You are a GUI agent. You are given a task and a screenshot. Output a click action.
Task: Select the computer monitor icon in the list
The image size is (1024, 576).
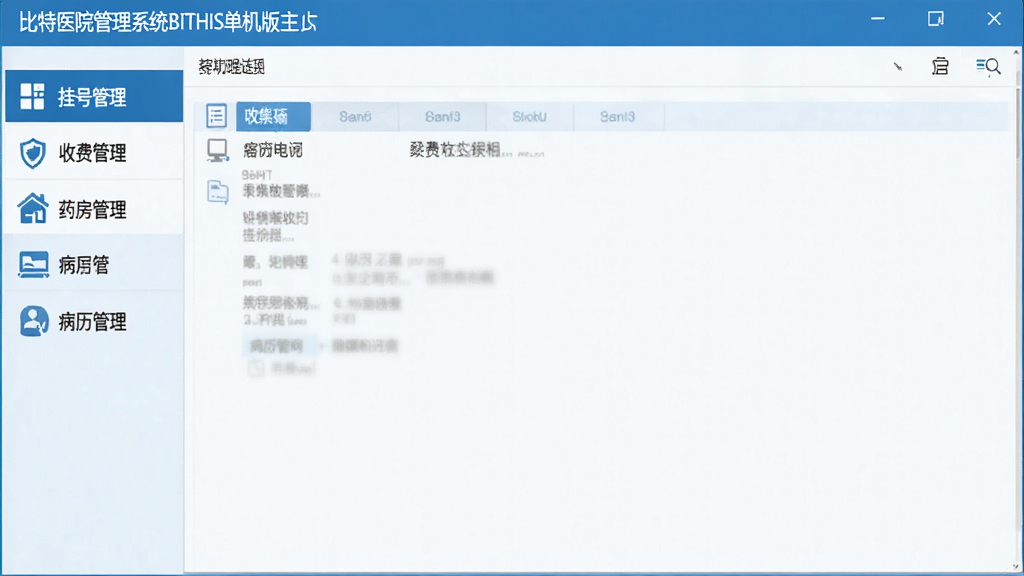click(217, 150)
